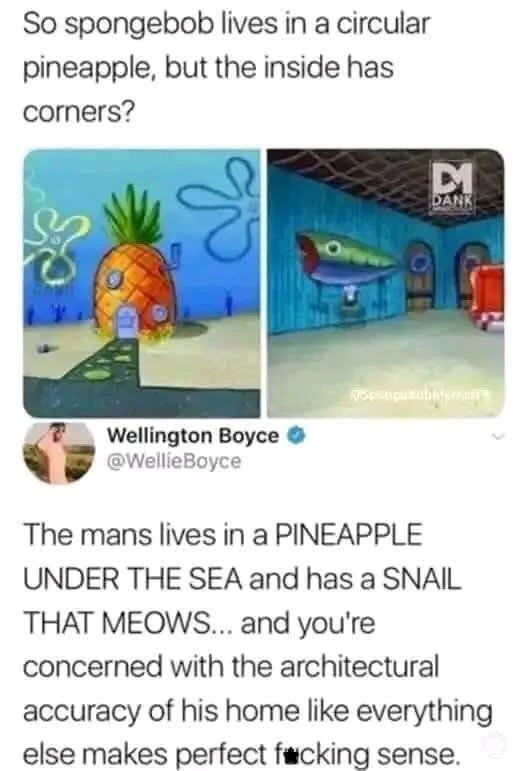526x771 pixels.
Task: Click the pineapple house's front door
Action: [x=127, y=321]
